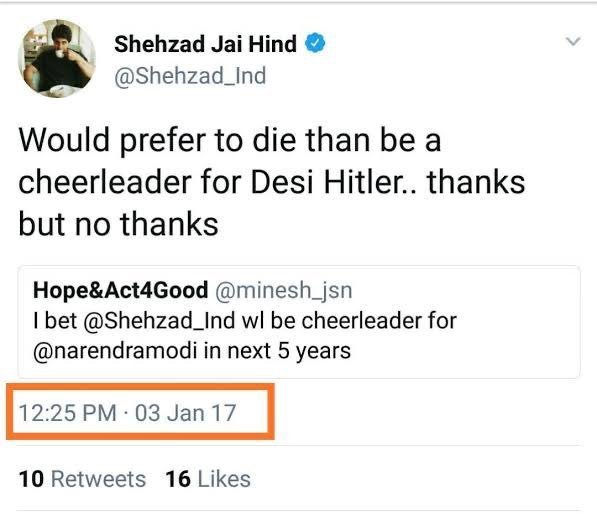Click the 'in next 5 years' quoted text
This screenshot has width=597, height=514.
[277, 351]
